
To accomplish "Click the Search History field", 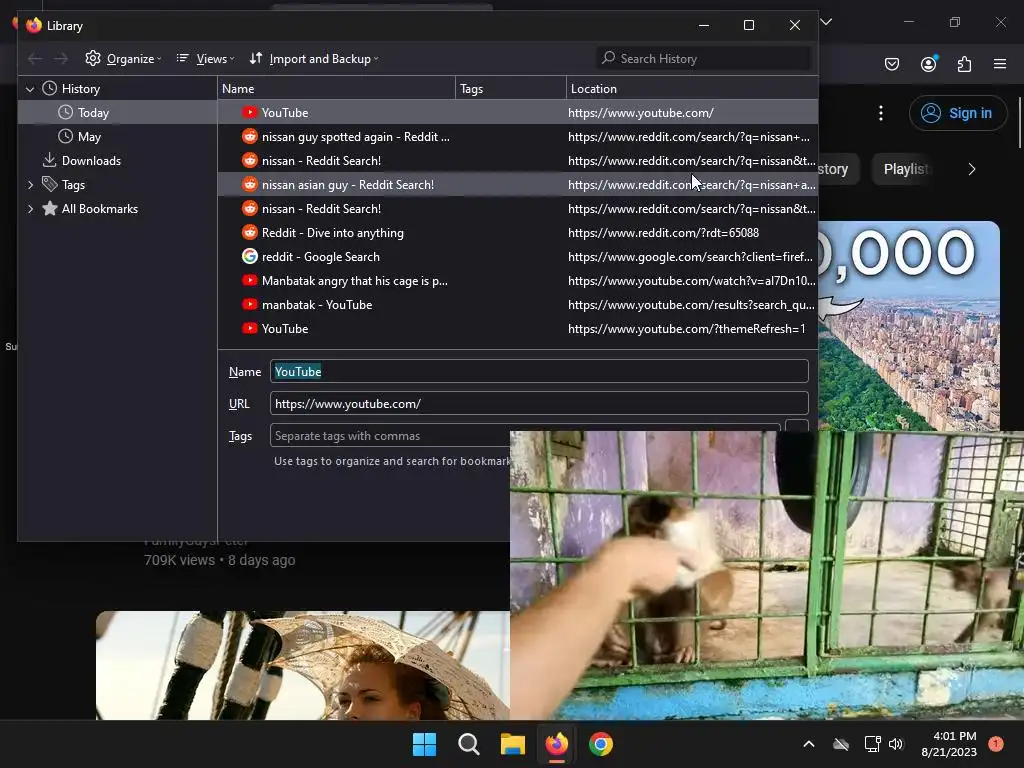I will (x=704, y=59).
